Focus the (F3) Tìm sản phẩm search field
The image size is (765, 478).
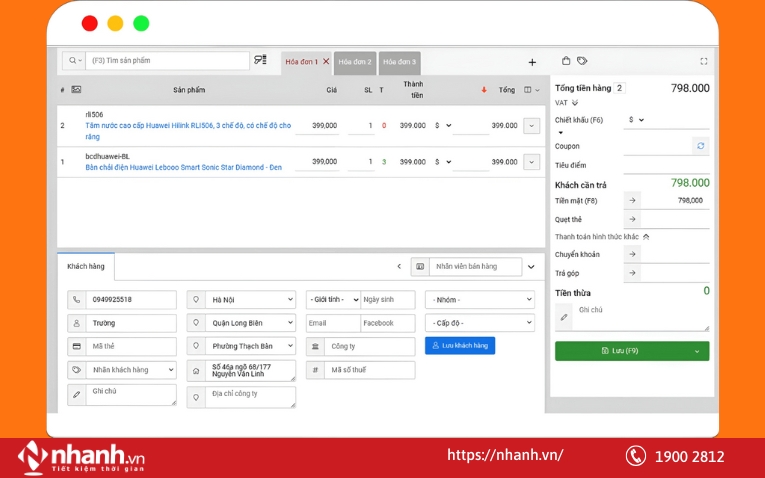167,61
